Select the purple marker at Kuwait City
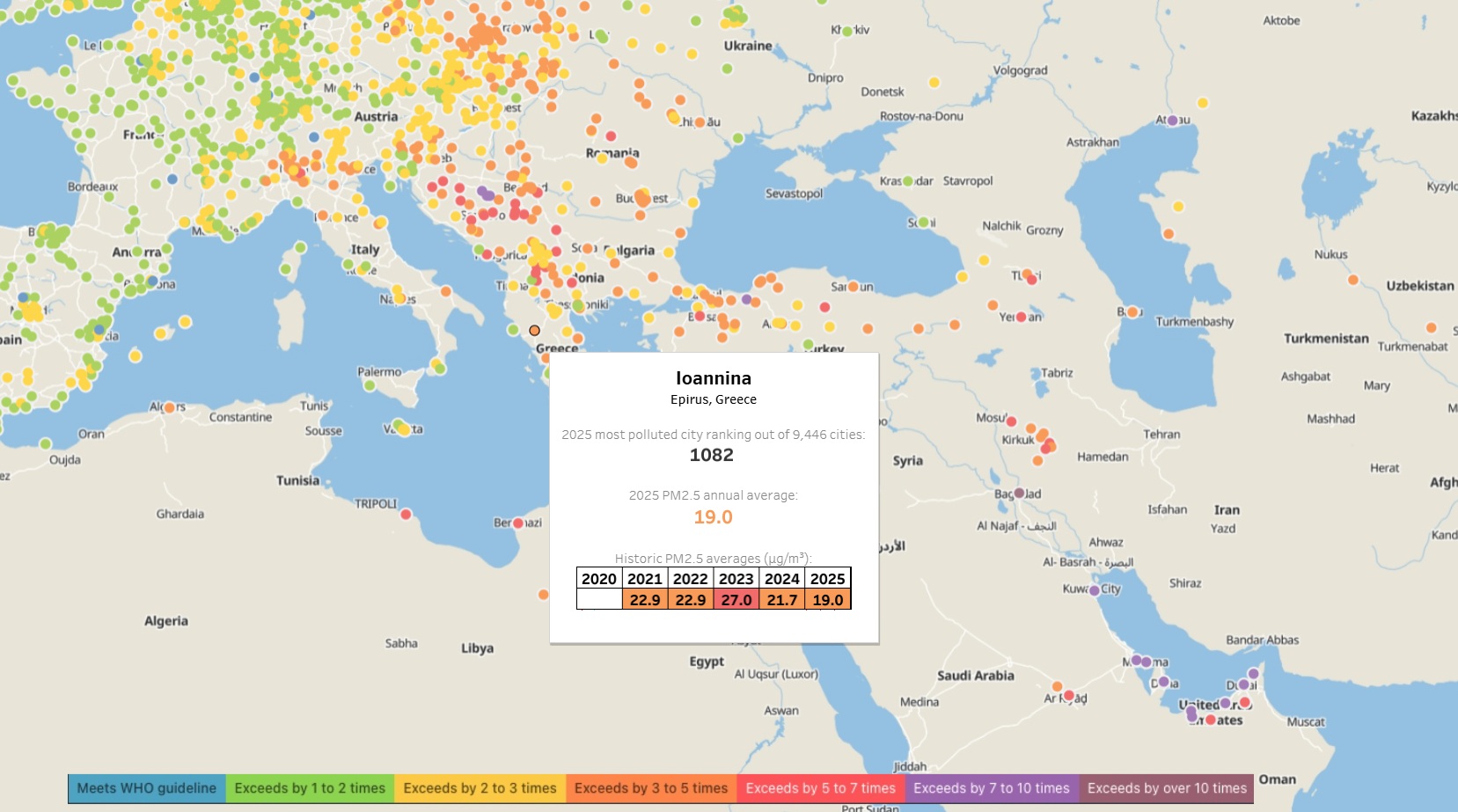The height and width of the screenshot is (812, 1458). click(x=1095, y=590)
